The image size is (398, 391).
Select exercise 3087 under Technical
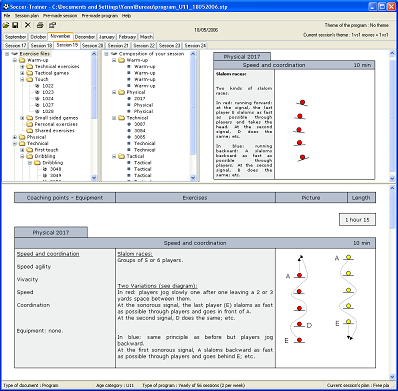[140, 124]
